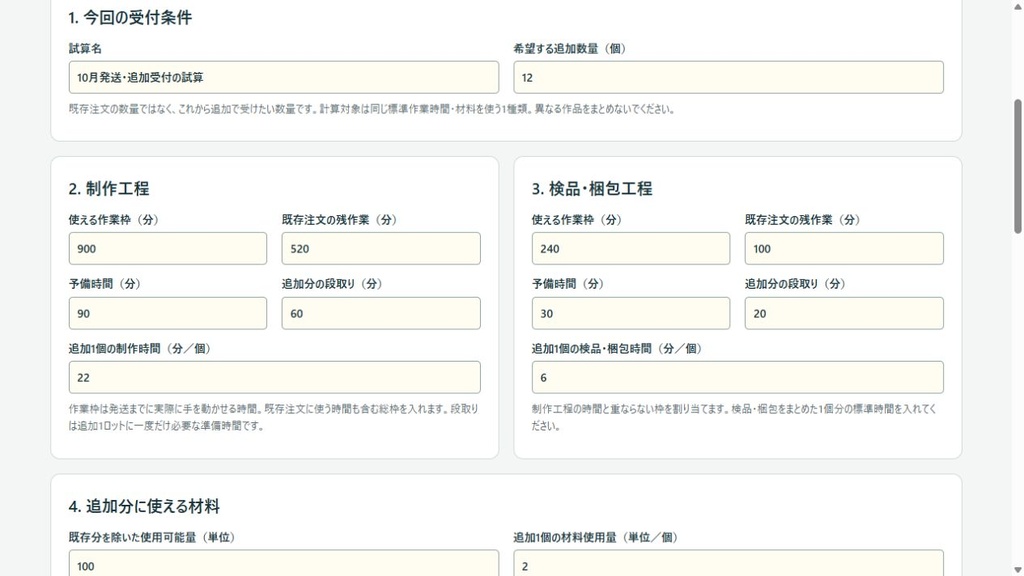Click 追加1個の検品・梱包時間 field showing 6
The image size is (1024, 576).
(737, 377)
